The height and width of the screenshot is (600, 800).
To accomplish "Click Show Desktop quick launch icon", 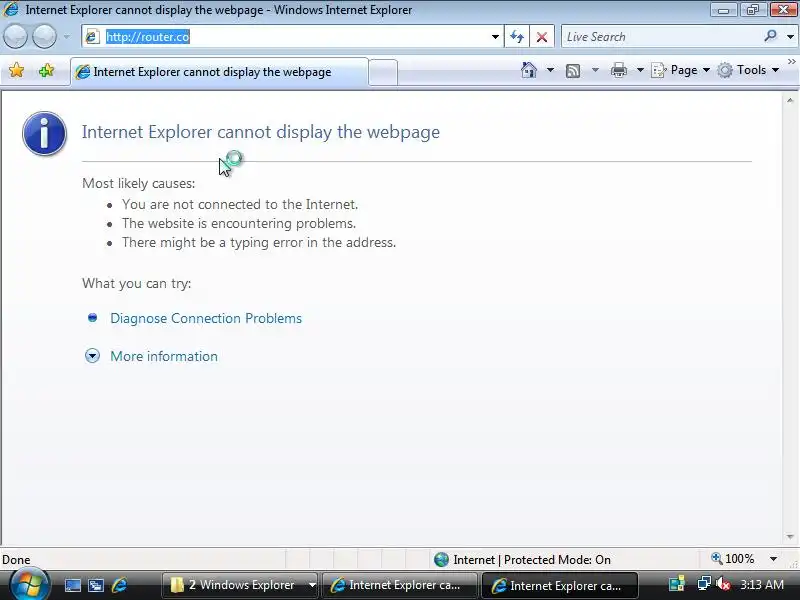I will [x=72, y=585].
